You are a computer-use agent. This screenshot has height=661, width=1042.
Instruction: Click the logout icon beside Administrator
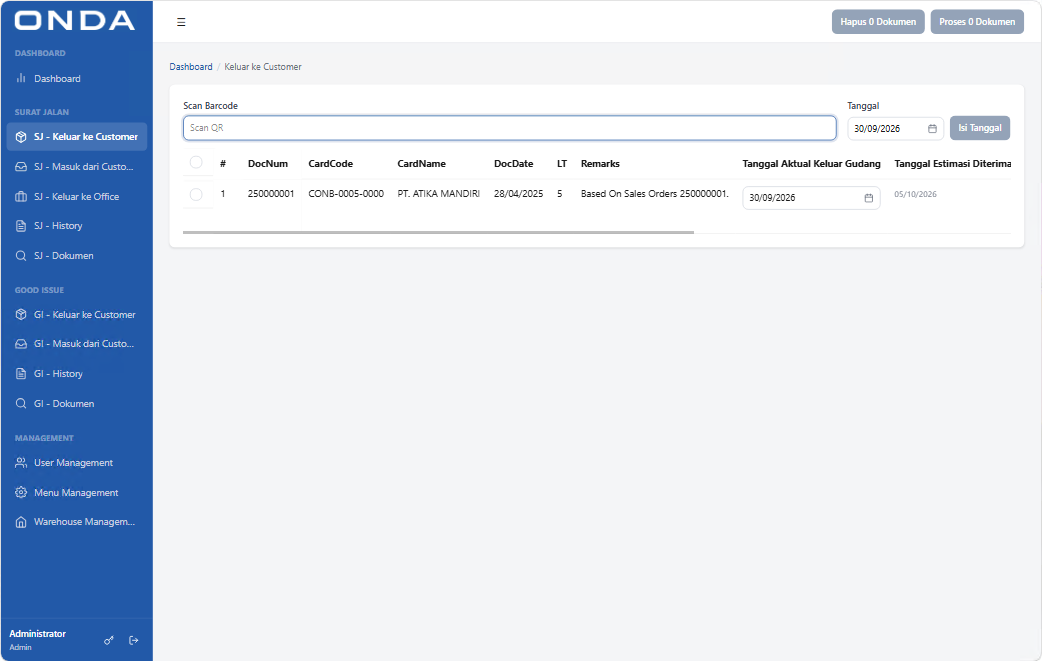pyautogui.click(x=134, y=640)
